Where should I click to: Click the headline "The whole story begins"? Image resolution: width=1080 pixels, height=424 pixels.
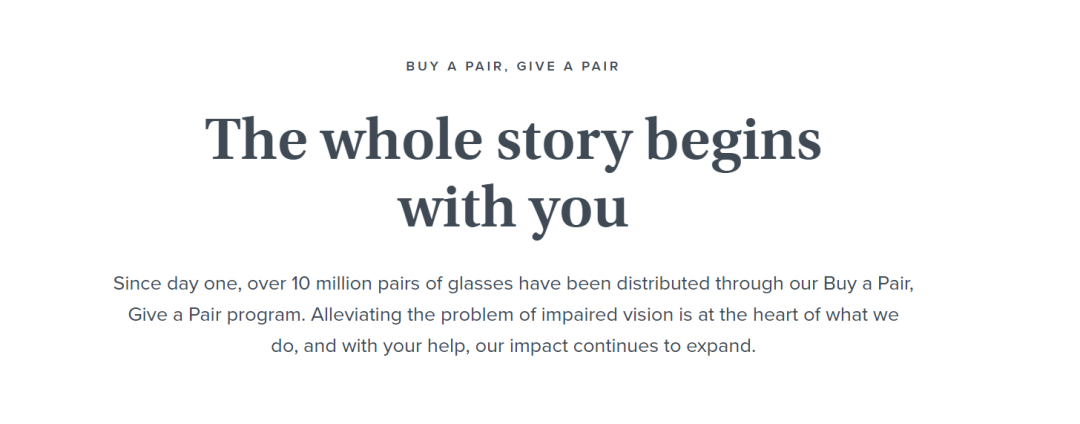click(512, 139)
